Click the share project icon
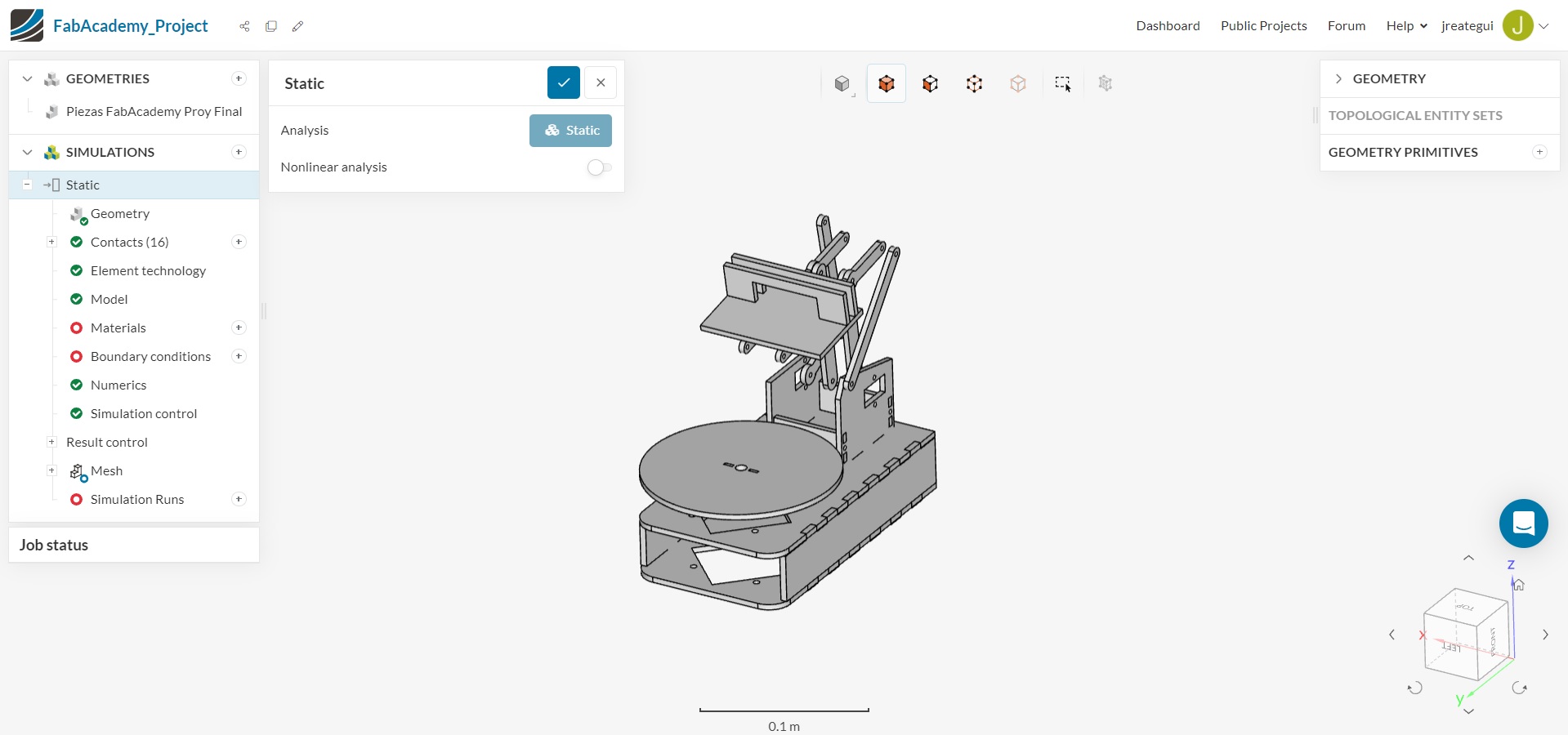The width and height of the screenshot is (1568, 735). (x=244, y=26)
